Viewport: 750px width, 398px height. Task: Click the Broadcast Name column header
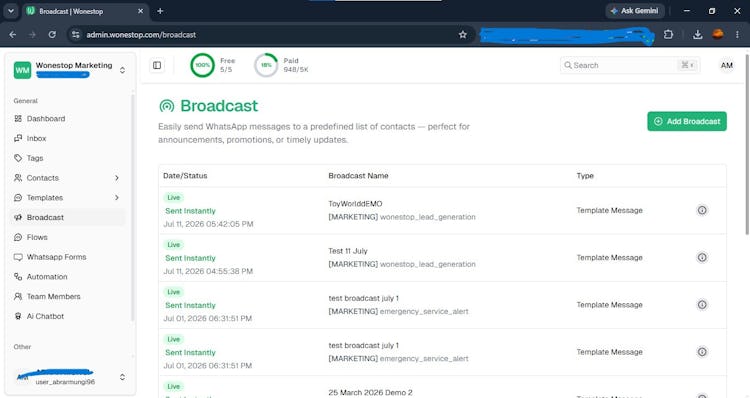coord(358,176)
